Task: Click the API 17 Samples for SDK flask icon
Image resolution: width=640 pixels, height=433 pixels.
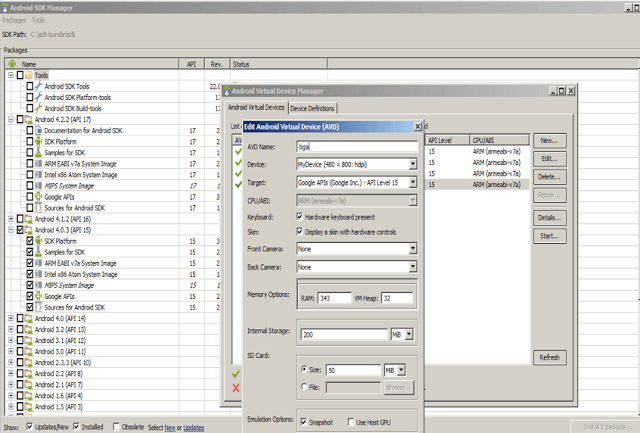Action: 38,152
